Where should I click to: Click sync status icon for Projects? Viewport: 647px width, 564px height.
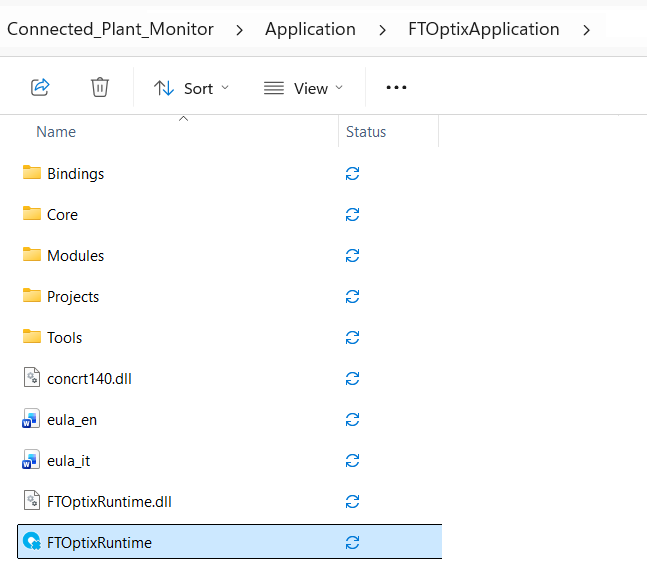pyautogui.click(x=352, y=297)
